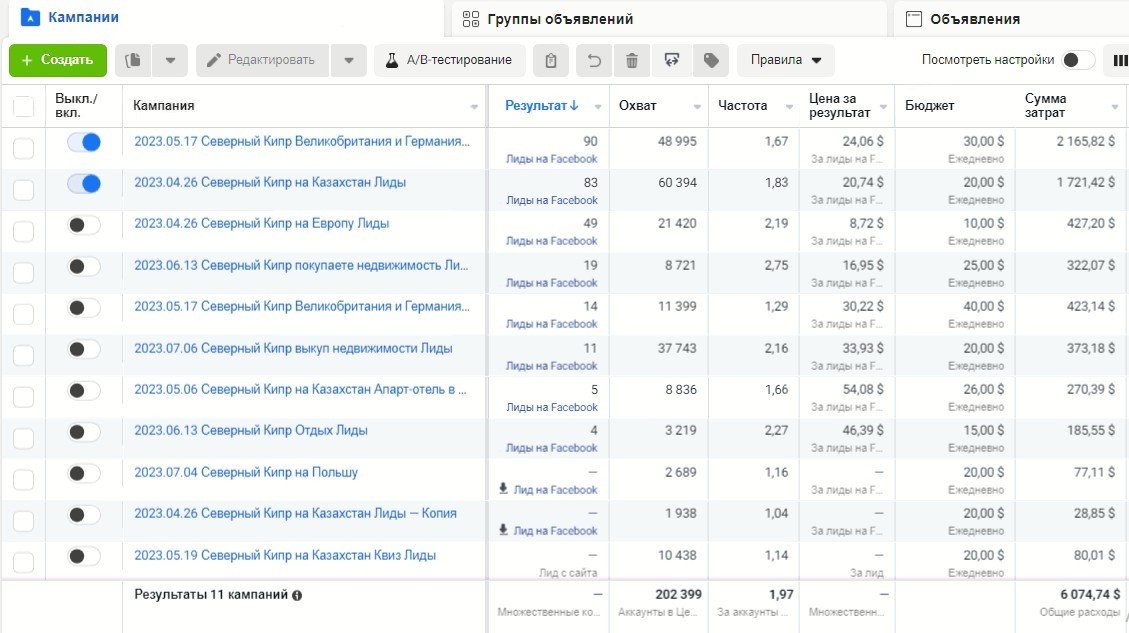Click the tag label icon in toolbar

(711, 60)
